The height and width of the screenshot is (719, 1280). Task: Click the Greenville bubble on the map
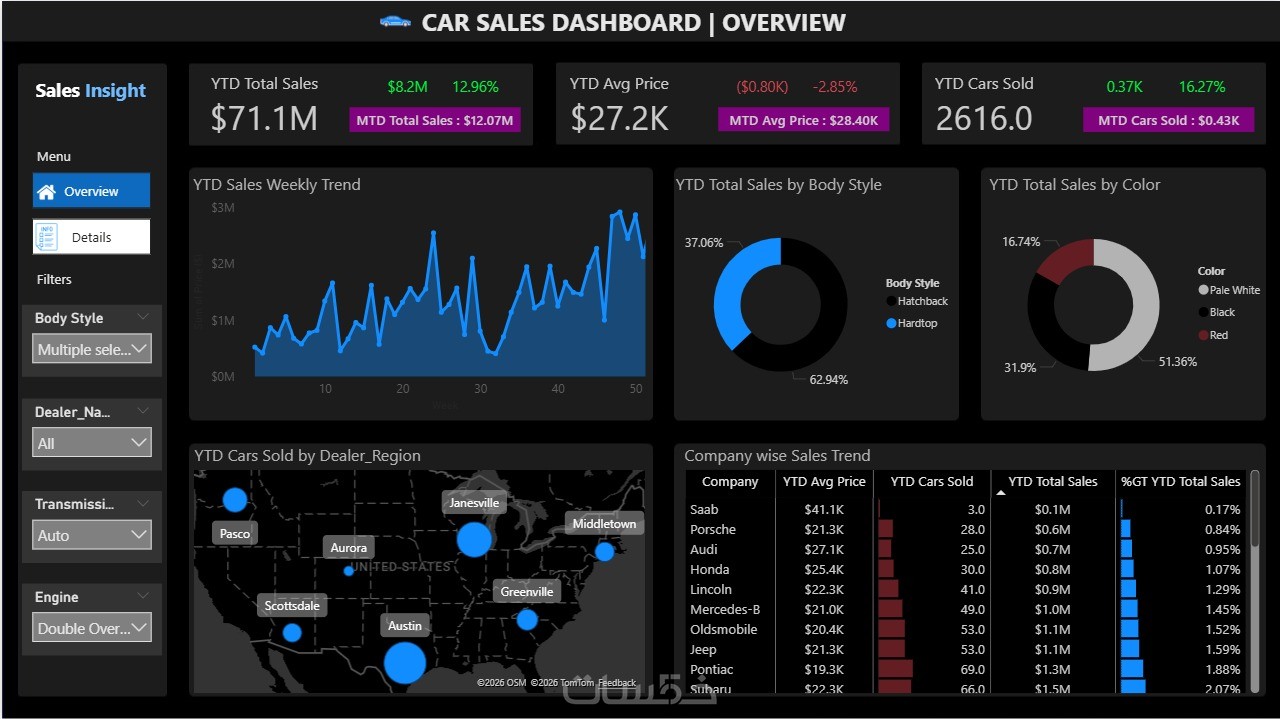(527, 620)
